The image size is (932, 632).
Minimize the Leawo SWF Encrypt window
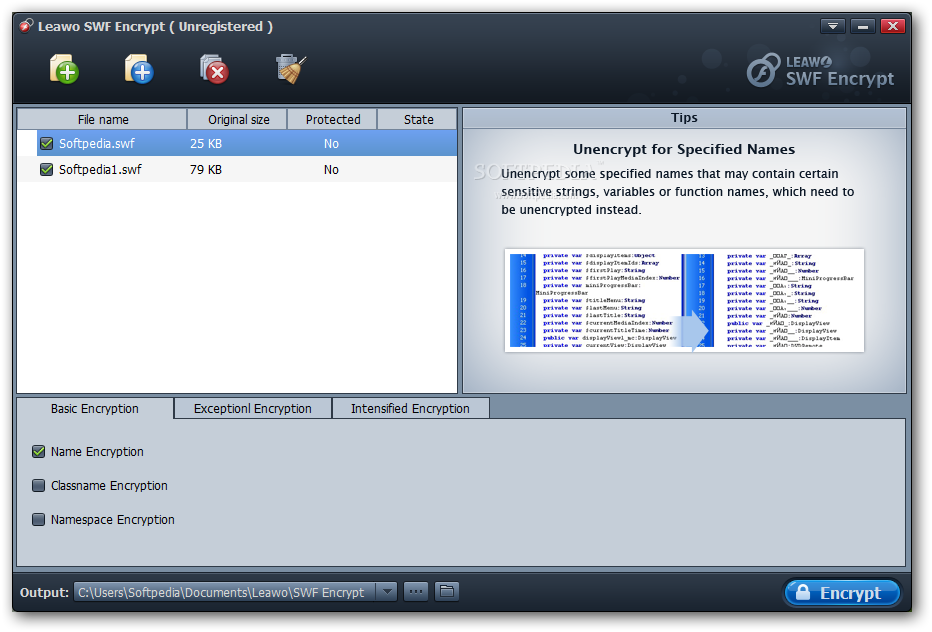[863, 26]
